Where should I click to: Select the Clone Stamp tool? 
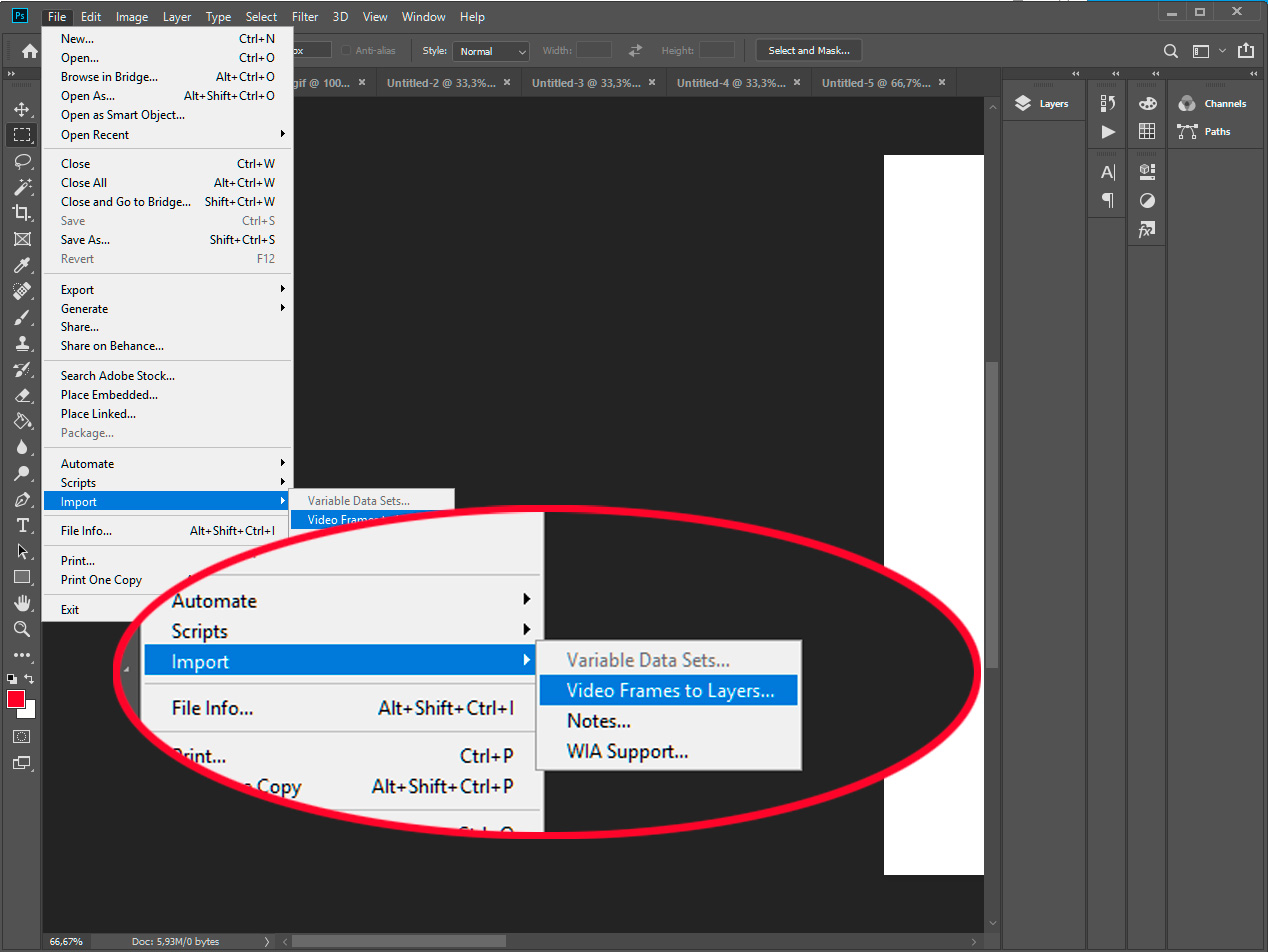tap(22, 345)
